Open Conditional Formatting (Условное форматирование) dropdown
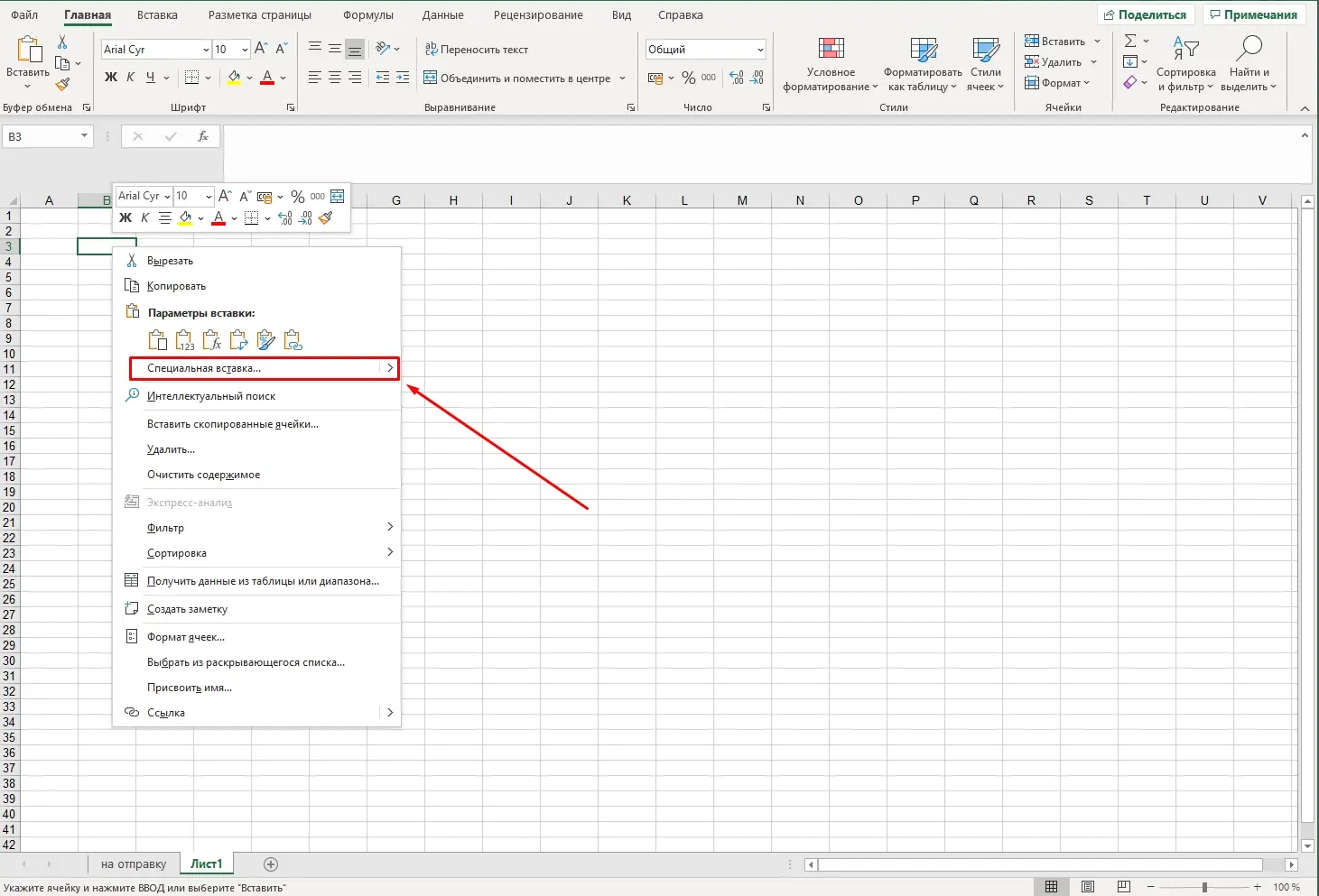Viewport: 1319px width, 896px height. (x=831, y=65)
